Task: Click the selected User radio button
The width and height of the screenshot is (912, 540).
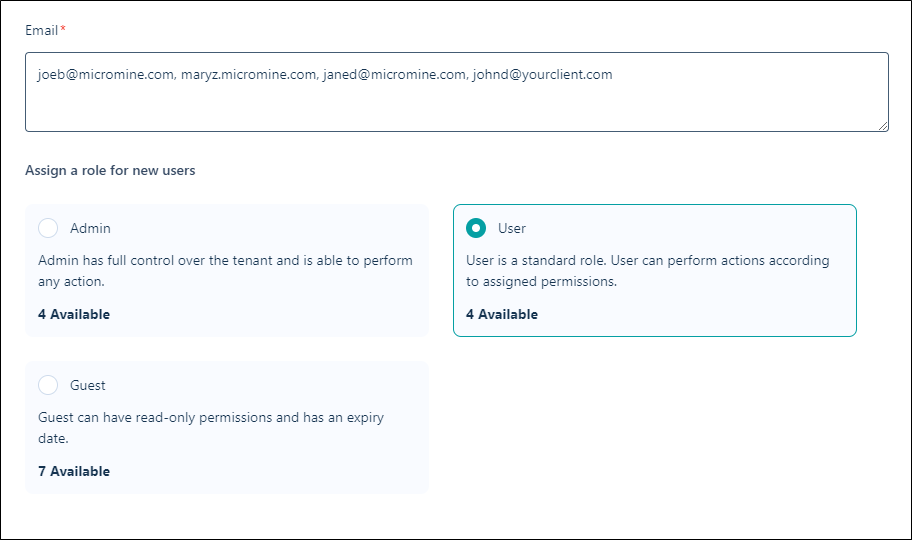Action: pyautogui.click(x=476, y=228)
